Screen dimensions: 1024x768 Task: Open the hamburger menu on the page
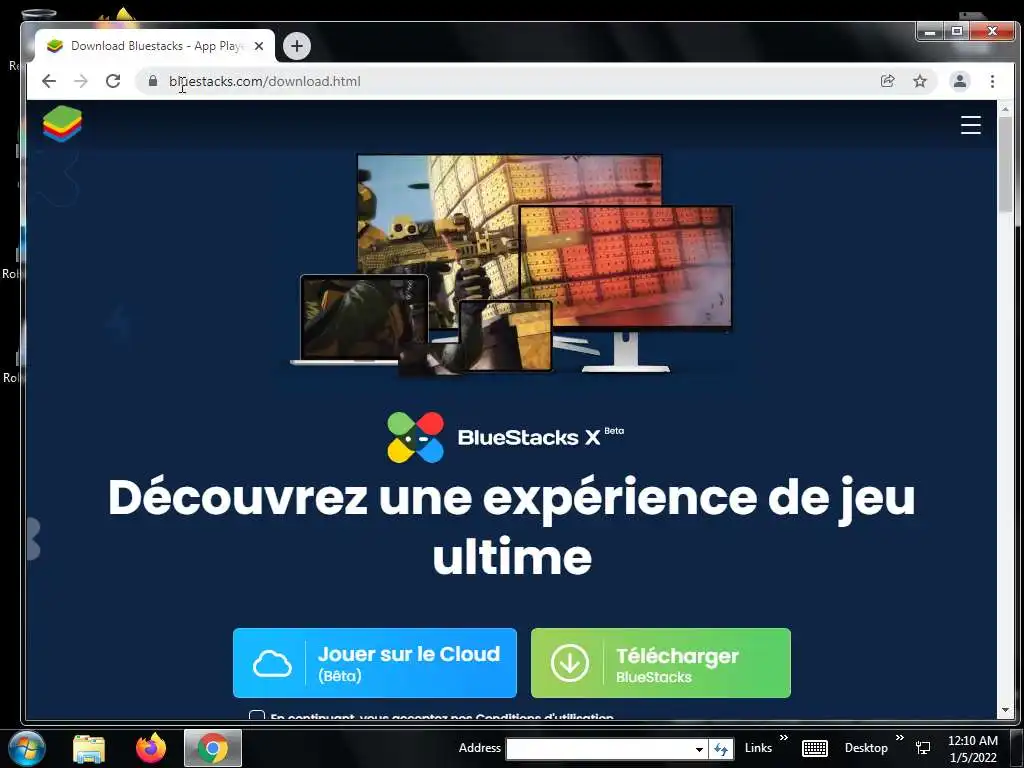click(x=970, y=125)
